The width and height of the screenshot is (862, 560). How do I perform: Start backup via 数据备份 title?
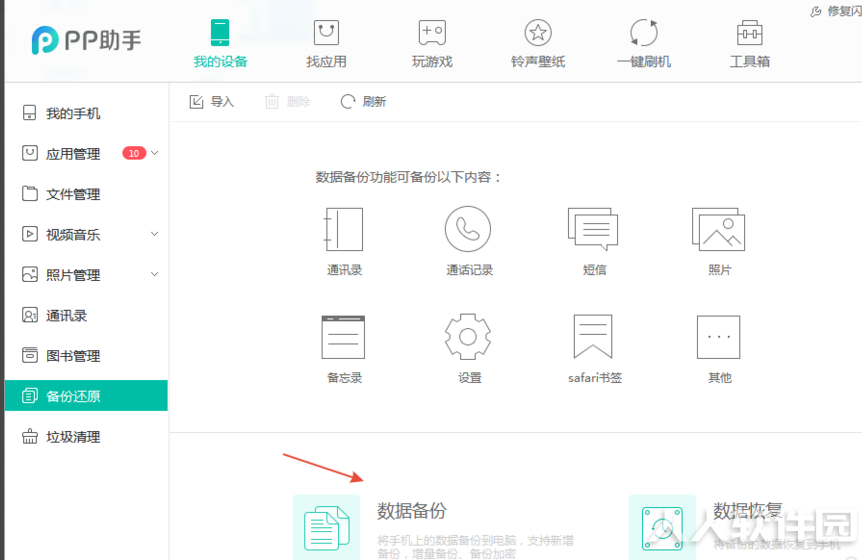click(x=412, y=511)
